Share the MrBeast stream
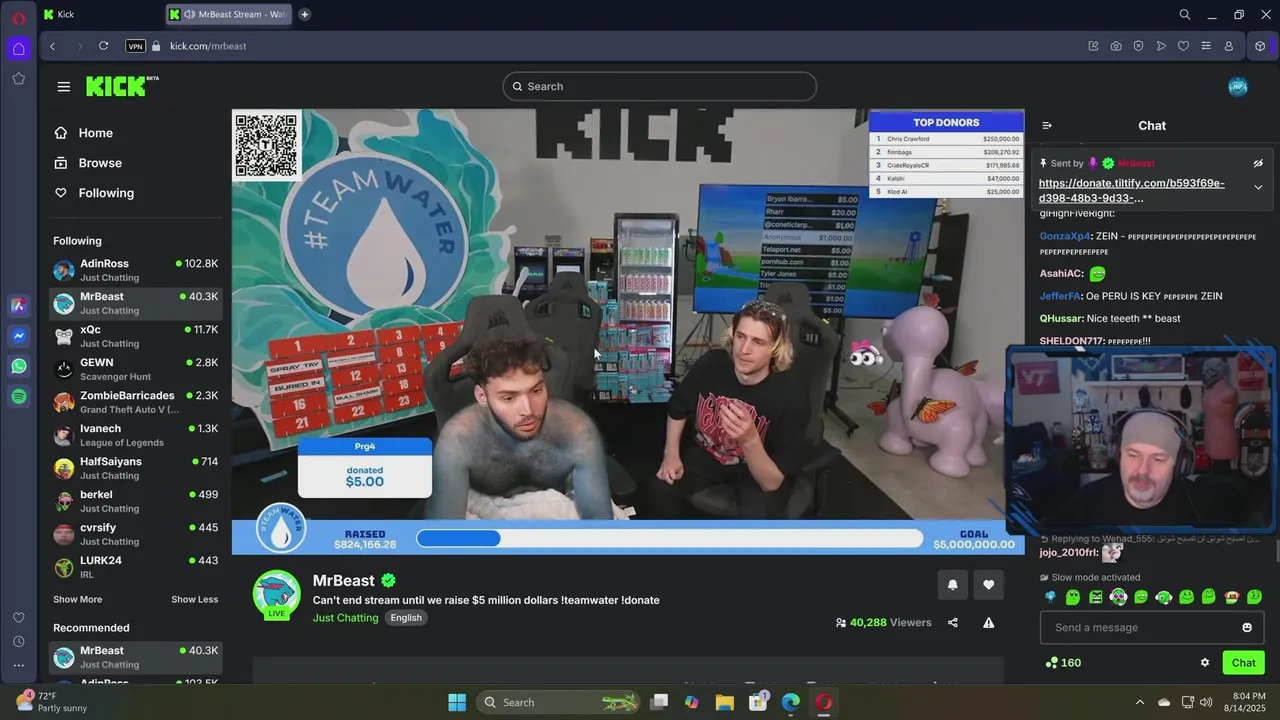Viewport: 1280px width, 720px height. point(953,622)
